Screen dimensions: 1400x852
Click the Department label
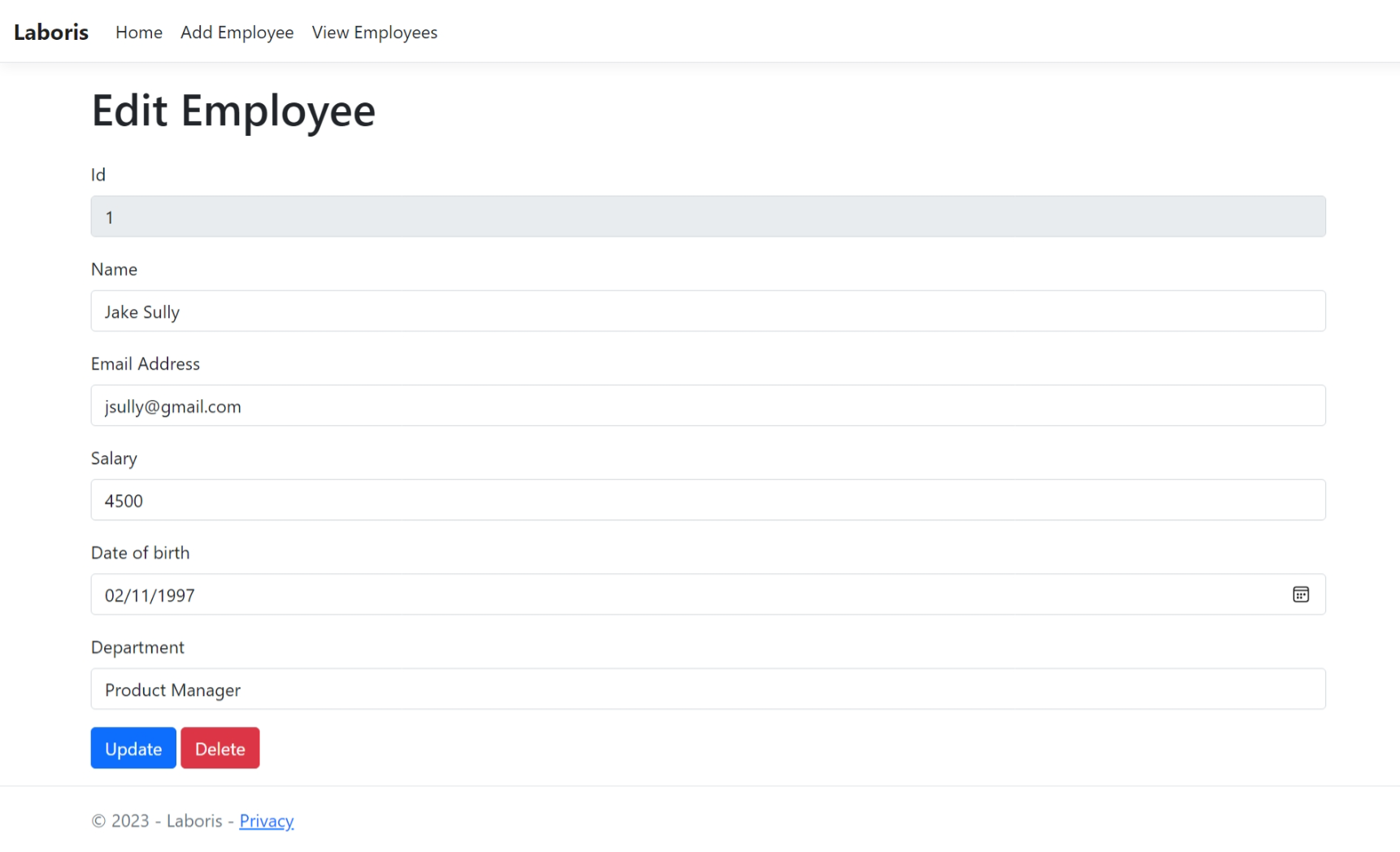tap(137, 647)
